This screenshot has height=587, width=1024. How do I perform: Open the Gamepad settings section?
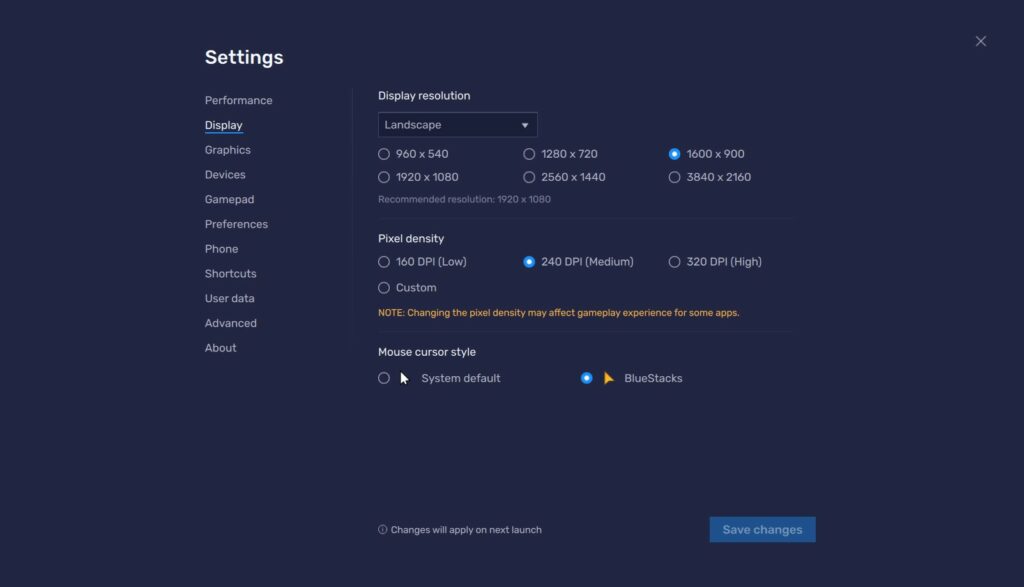tap(229, 199)
